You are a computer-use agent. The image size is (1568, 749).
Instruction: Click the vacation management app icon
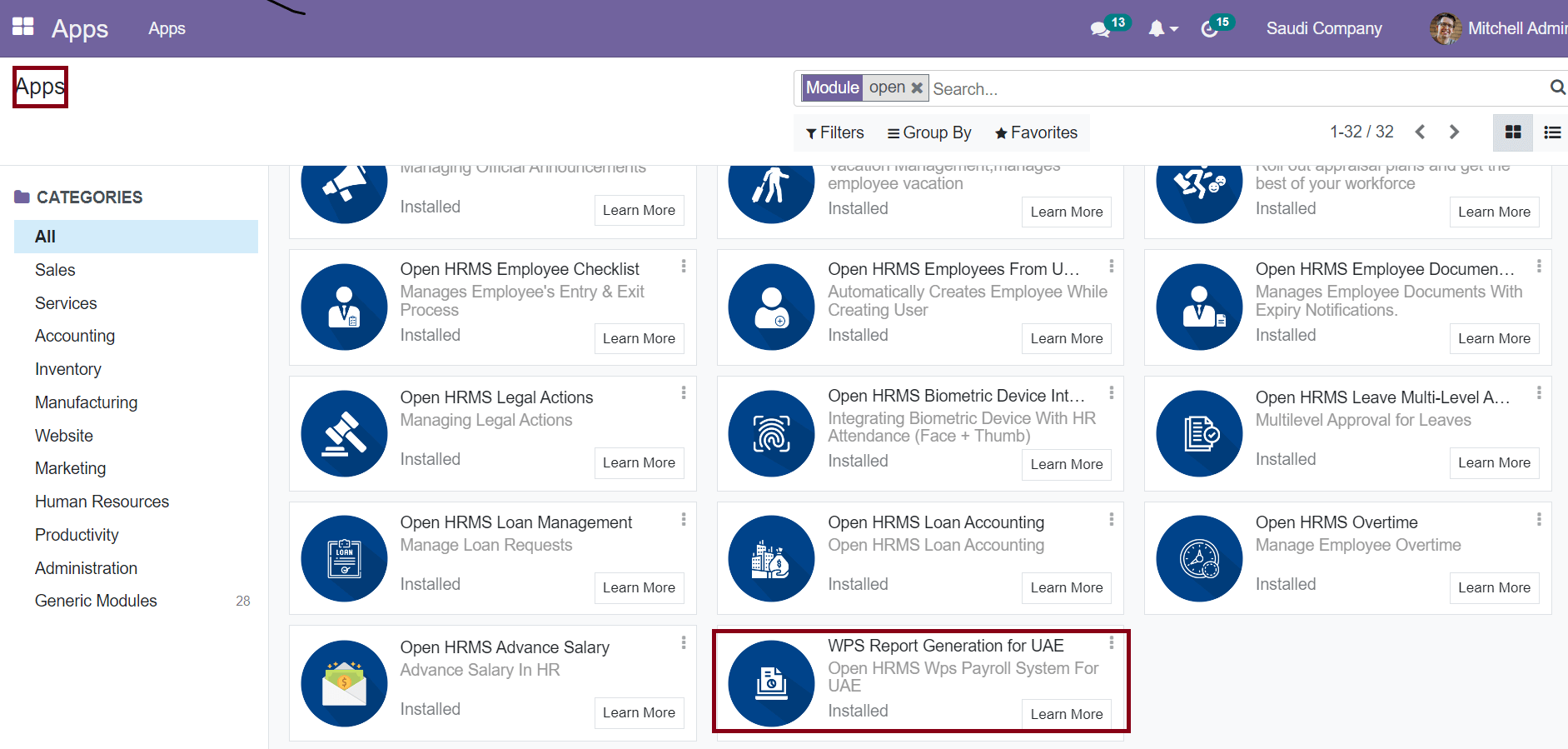tap(771, 194)
